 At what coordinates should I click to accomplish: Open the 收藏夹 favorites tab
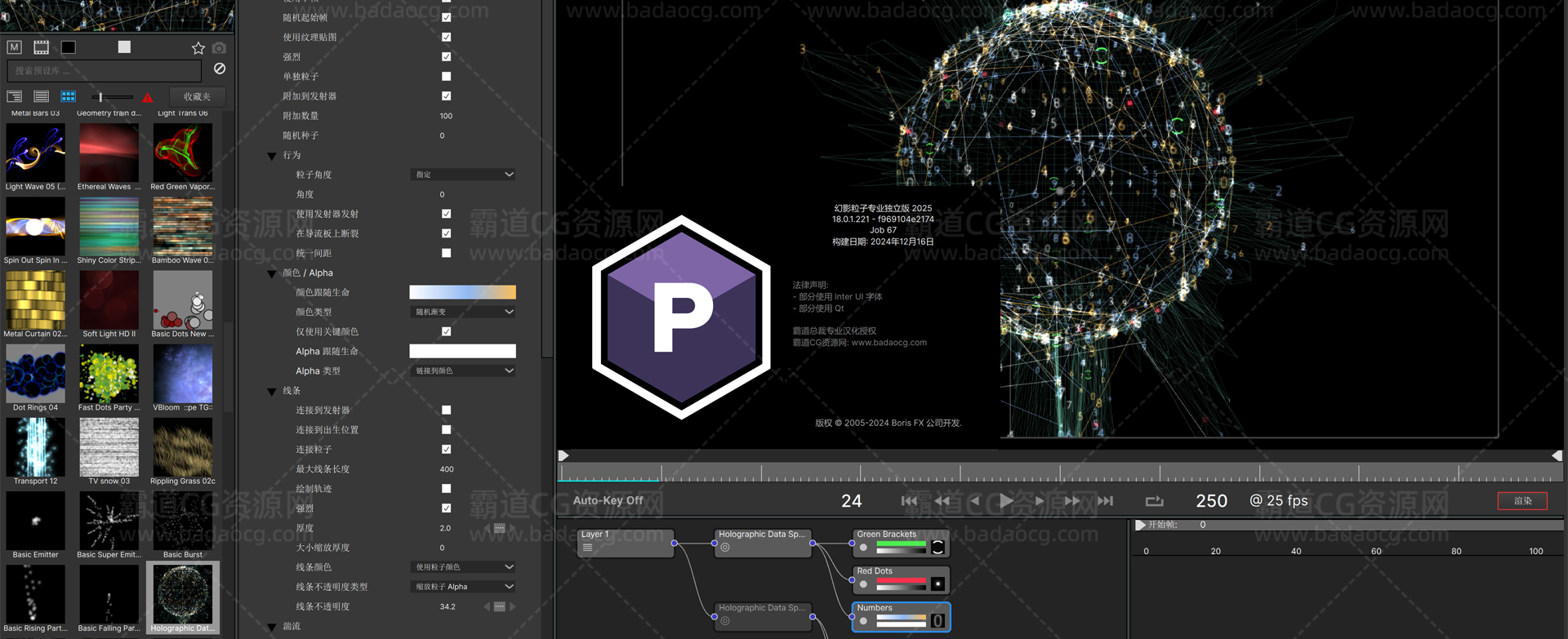coord(197,96)
